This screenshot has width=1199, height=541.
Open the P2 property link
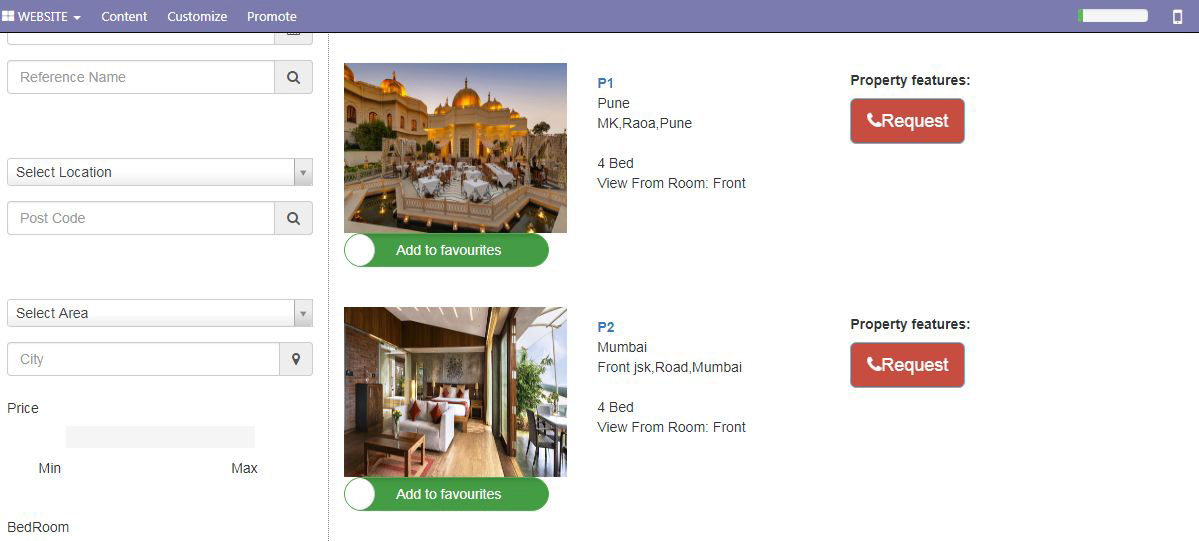[606, 328]
